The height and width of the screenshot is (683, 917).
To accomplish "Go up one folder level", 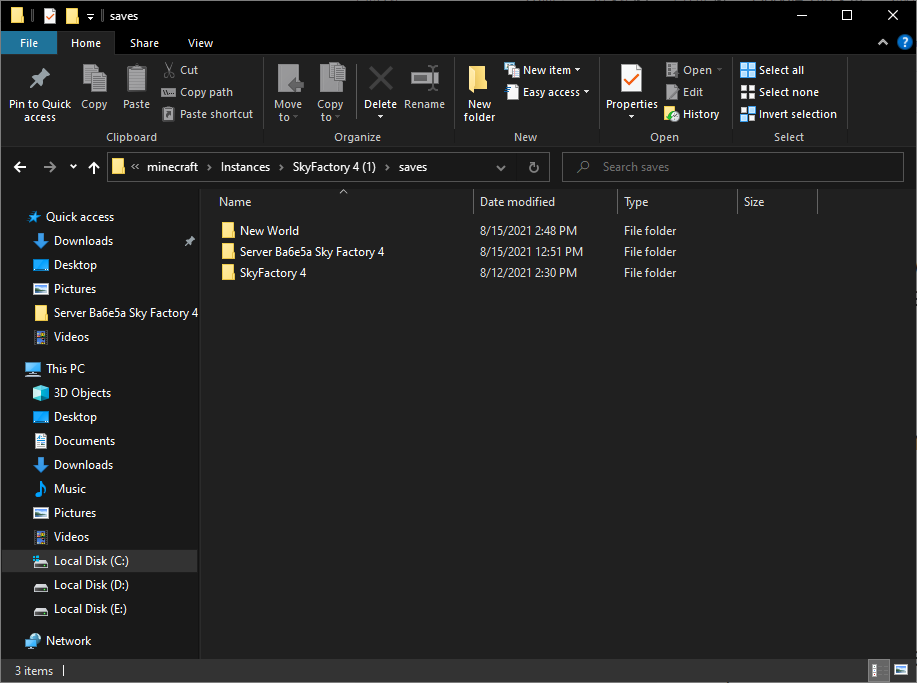I will pos(94,168).
